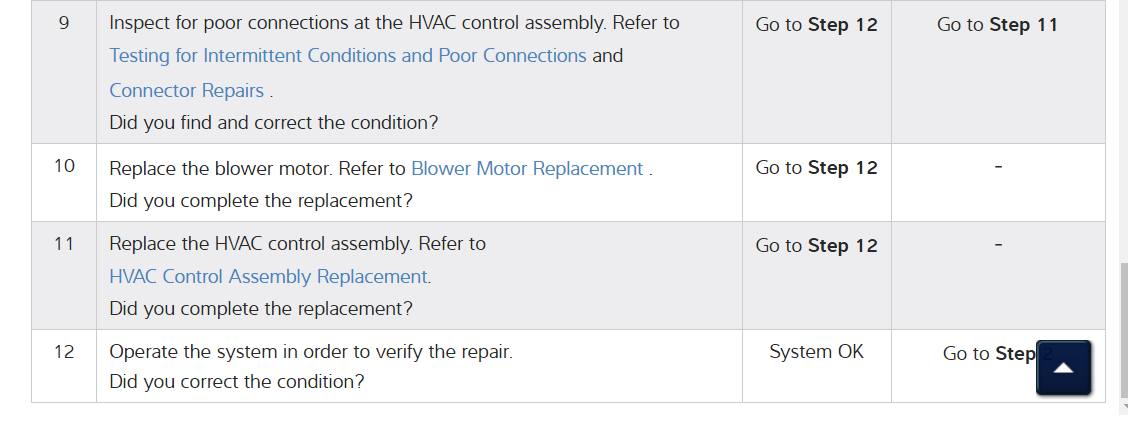
Task: Click "Did you find and correct the condition?" text
Action: tap(274, 123)
